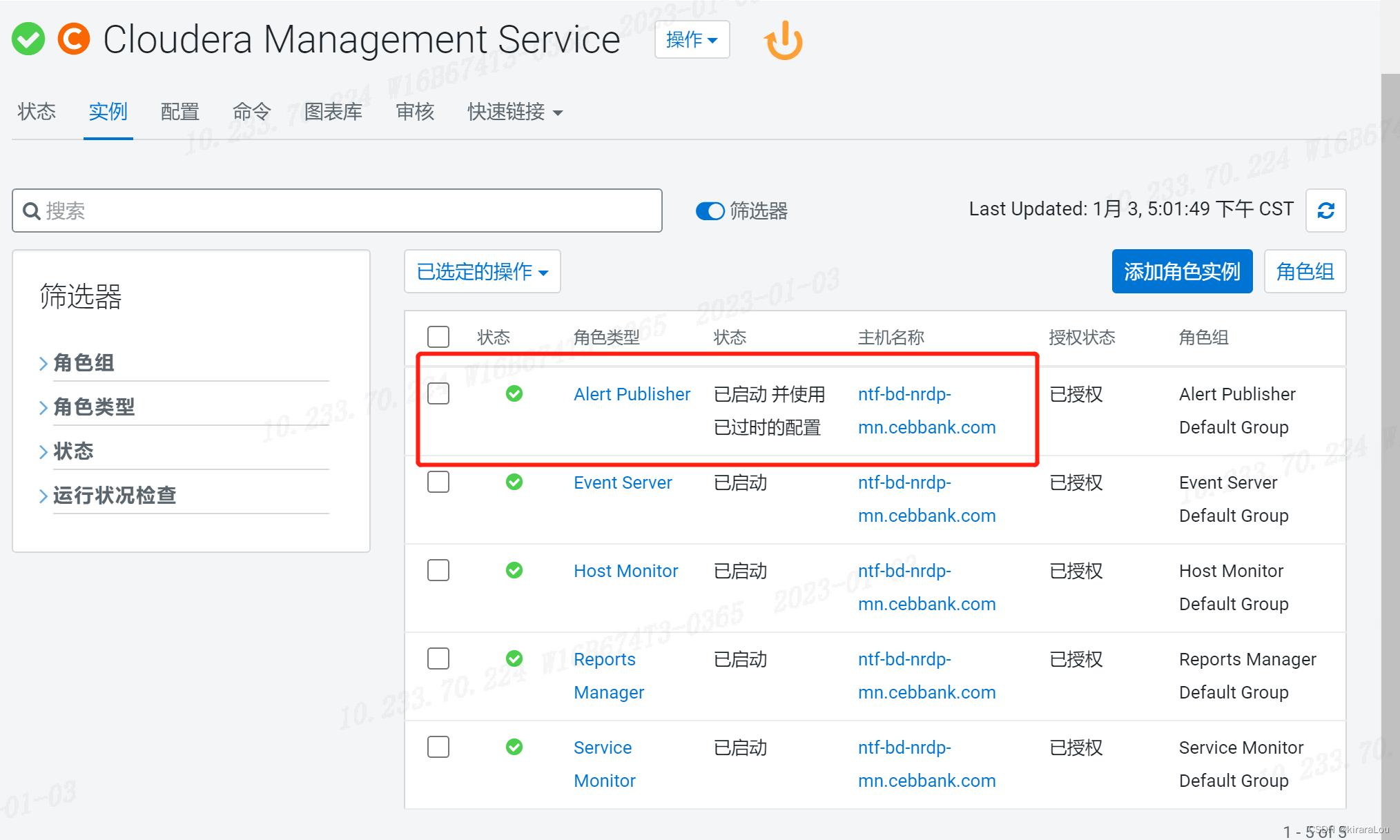The image size is (1400, 840).
Task: Click the 主机名称 column header
Action: click(x=891, y=338)
